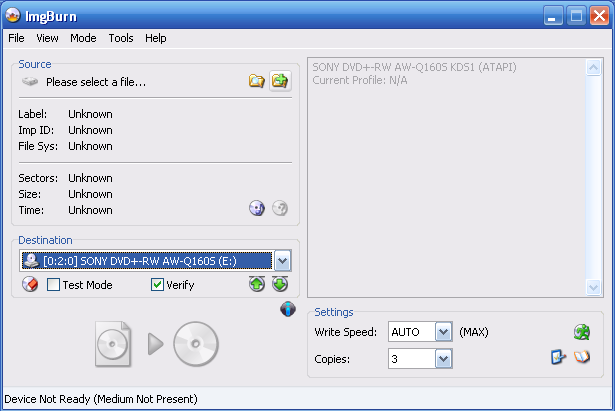Enable the Test Mode checkbox
This screenshot has height=411, width=615.
tap(53, 284)
